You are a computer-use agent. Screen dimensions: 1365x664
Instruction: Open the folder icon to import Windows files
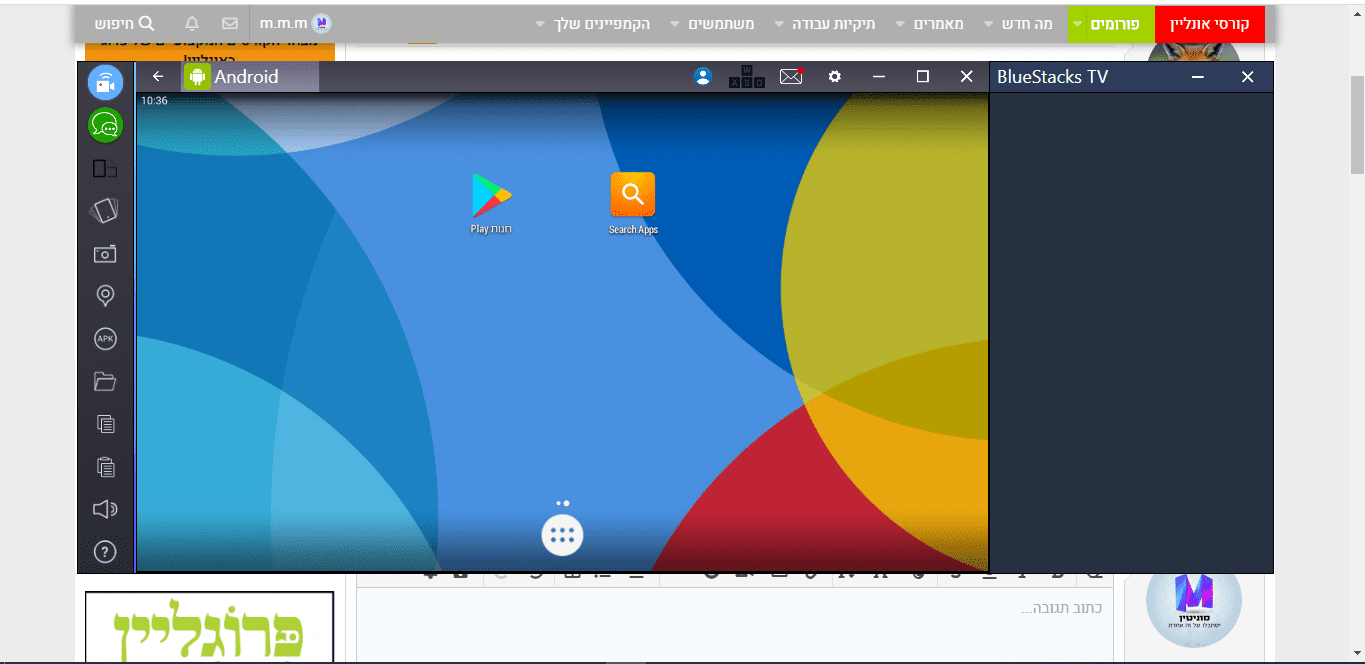[x=105, y=381]
